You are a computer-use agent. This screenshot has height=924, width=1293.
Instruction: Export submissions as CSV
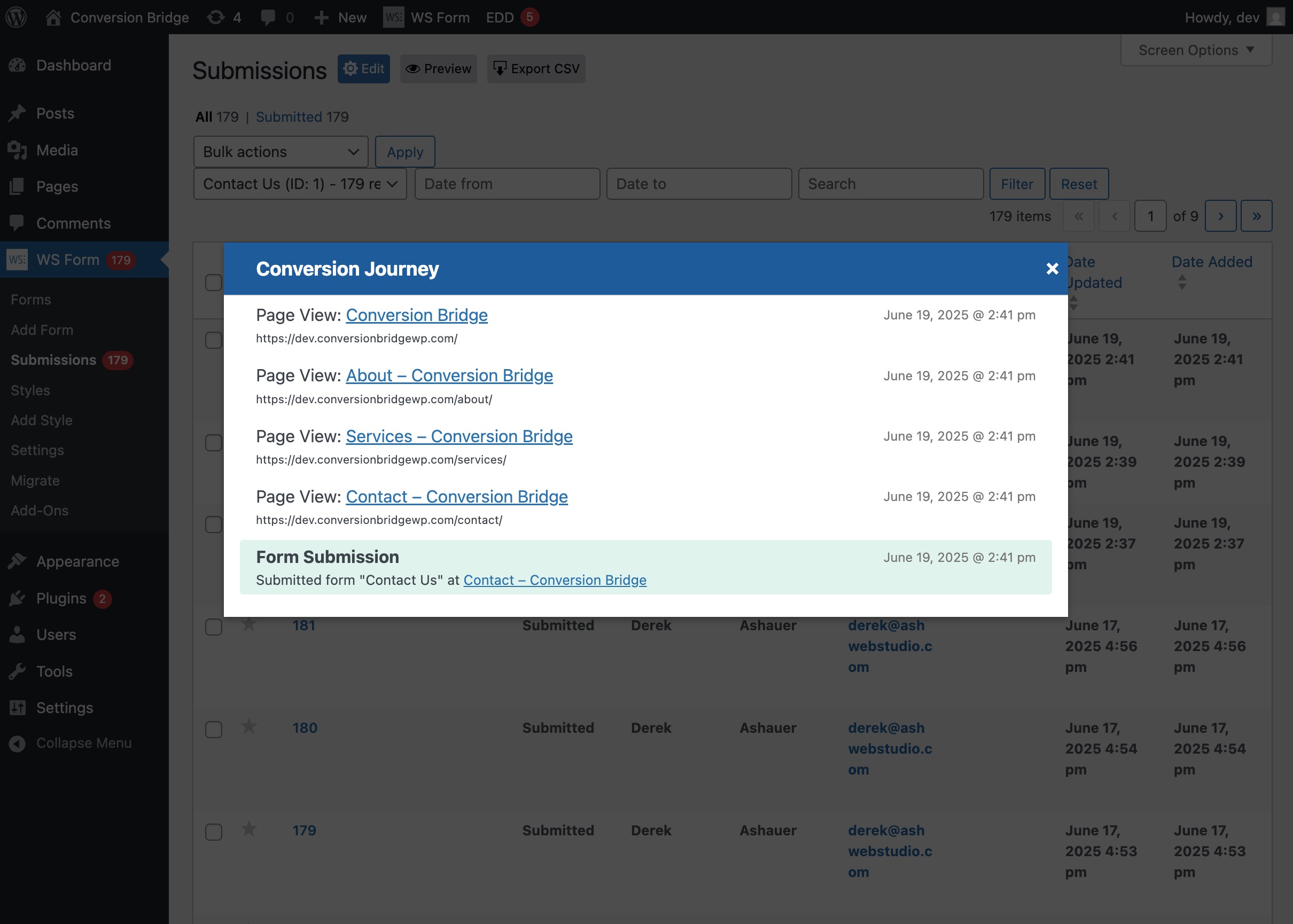tap(536, 69)
